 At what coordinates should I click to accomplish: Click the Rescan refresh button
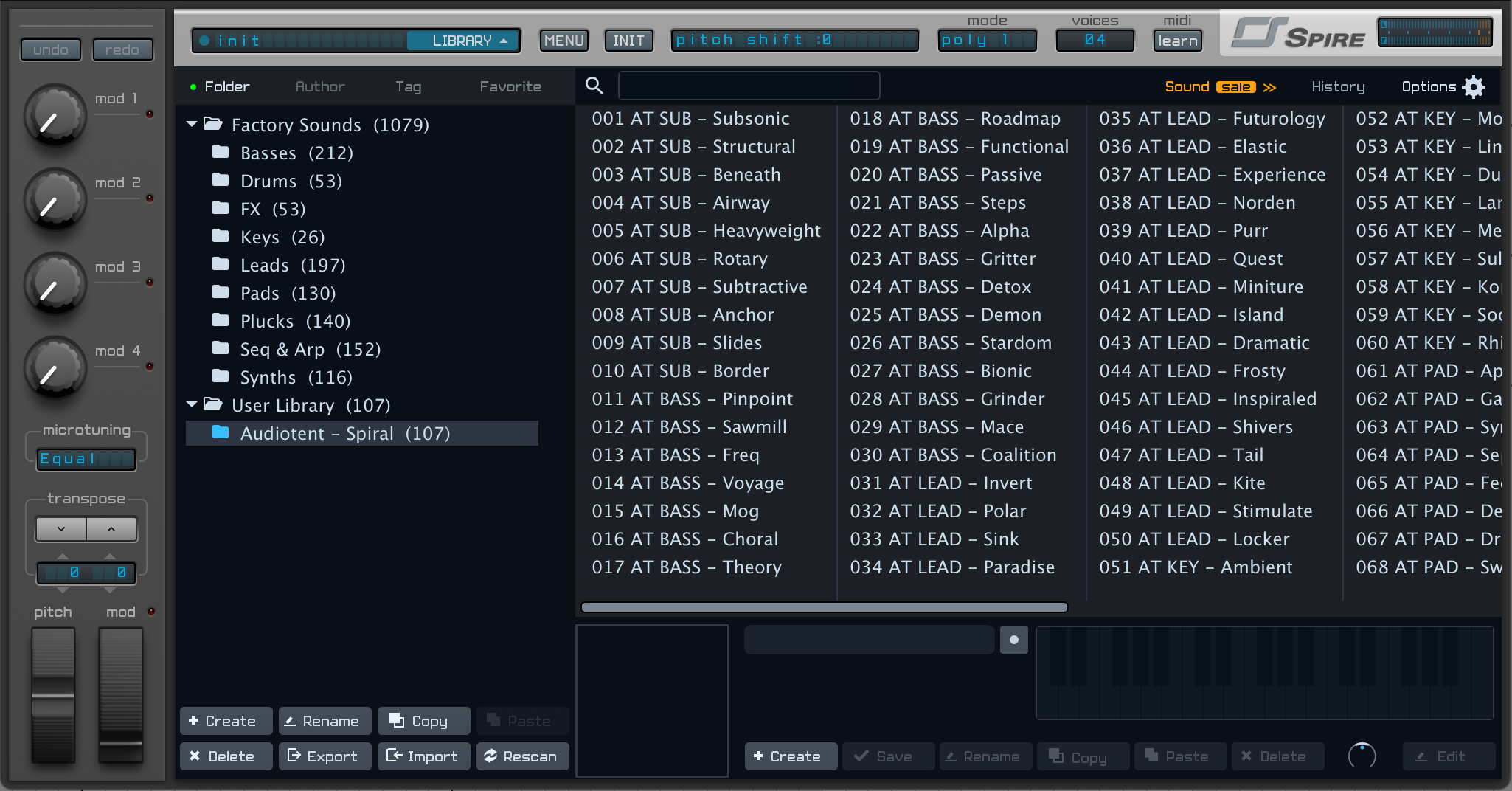tap(522, 756)
